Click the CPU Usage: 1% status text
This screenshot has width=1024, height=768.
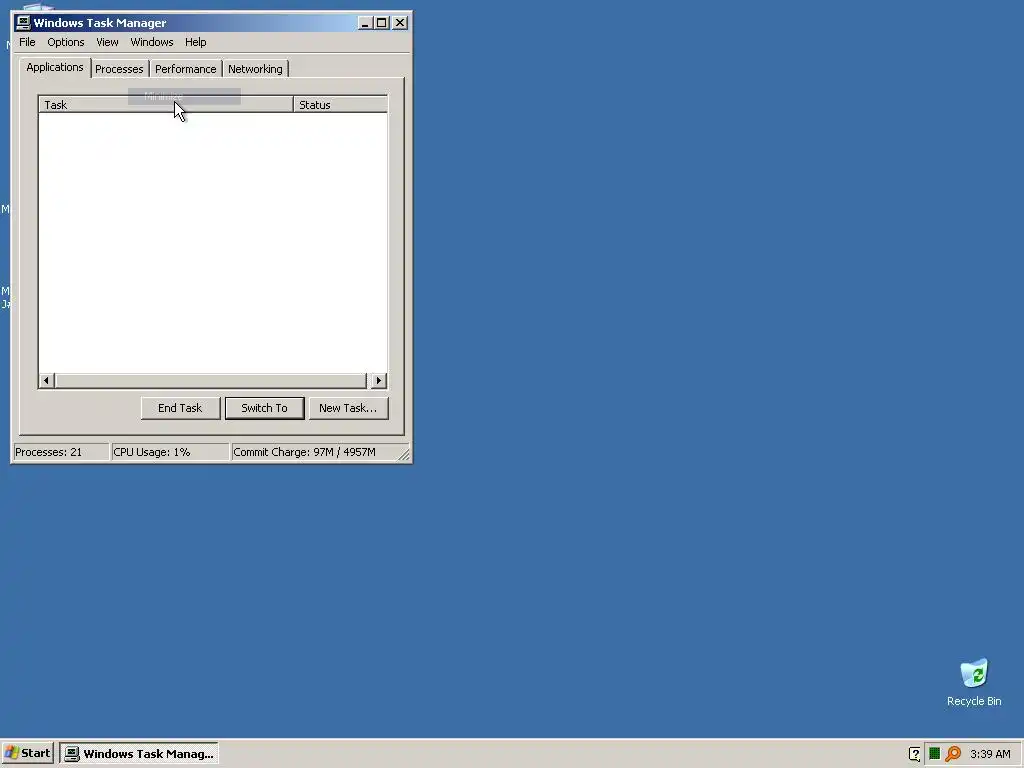152,452
